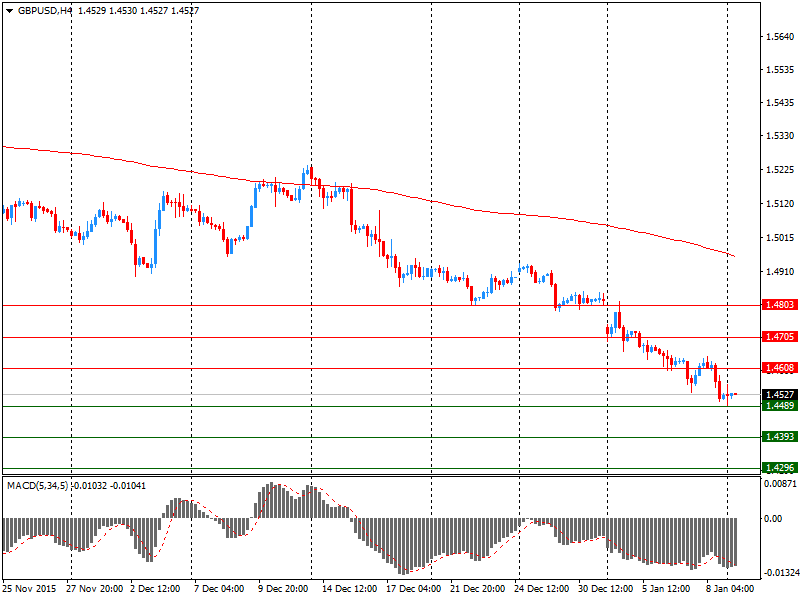Select the 1.4393 green support label
The image size is (800, 600).
(780, 437)
